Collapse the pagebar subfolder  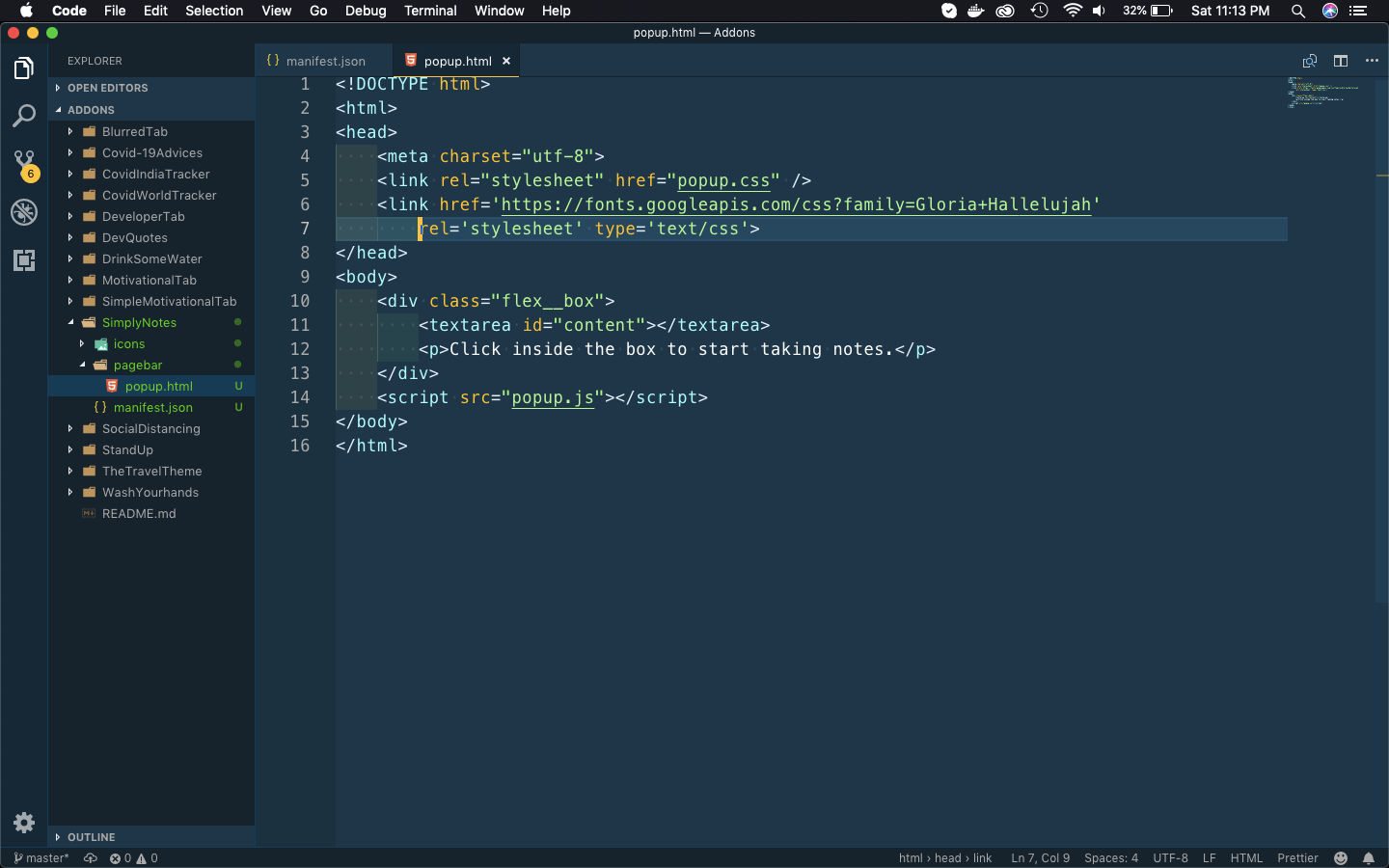(x=151, y=365)
